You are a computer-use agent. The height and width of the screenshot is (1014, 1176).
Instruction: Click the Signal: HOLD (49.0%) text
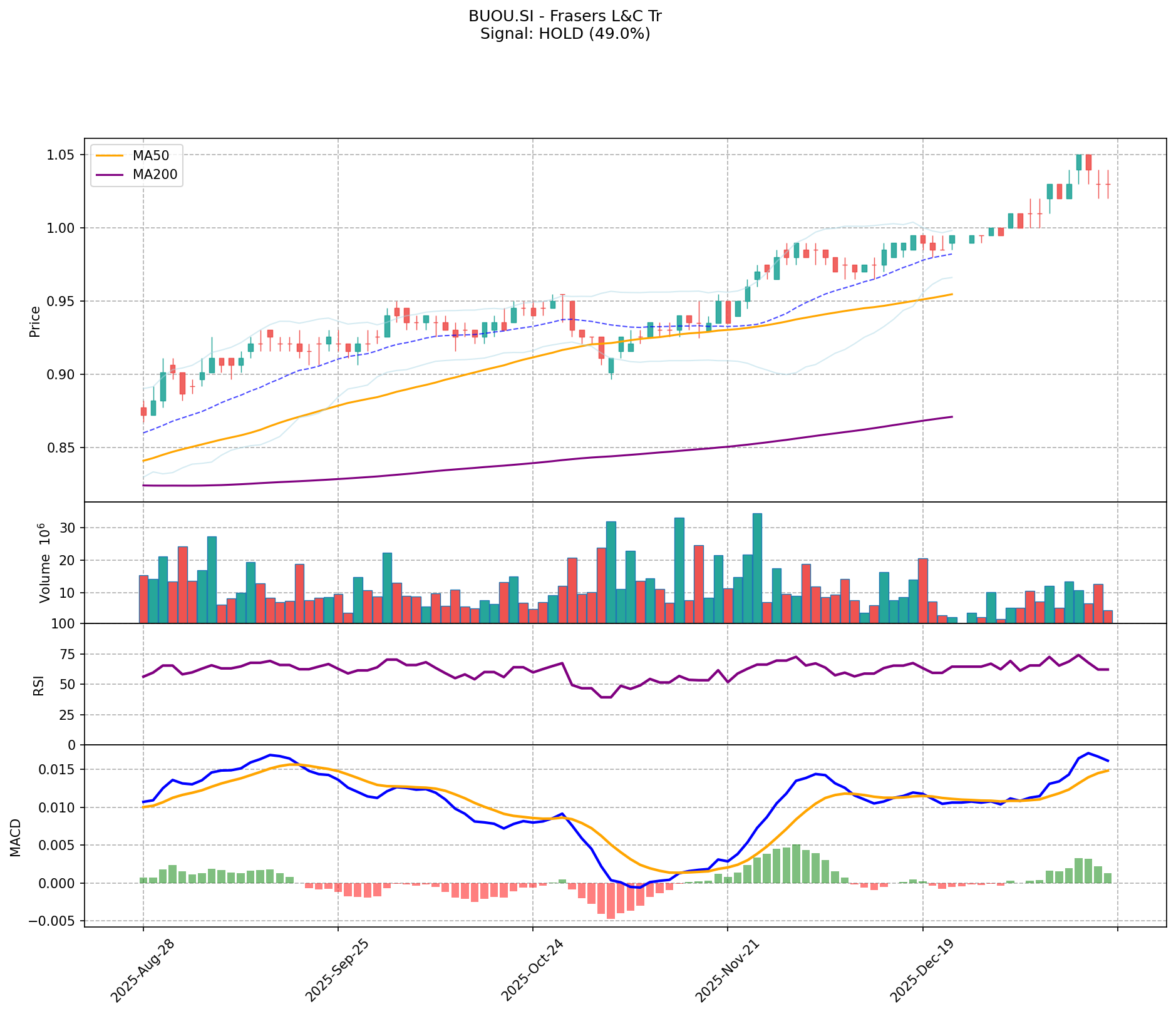pyautogui.click(x=565, y=34)
